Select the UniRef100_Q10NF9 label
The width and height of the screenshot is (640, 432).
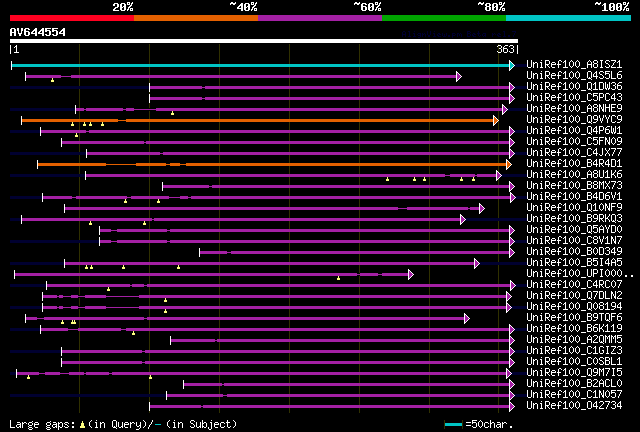coord(574,208)
